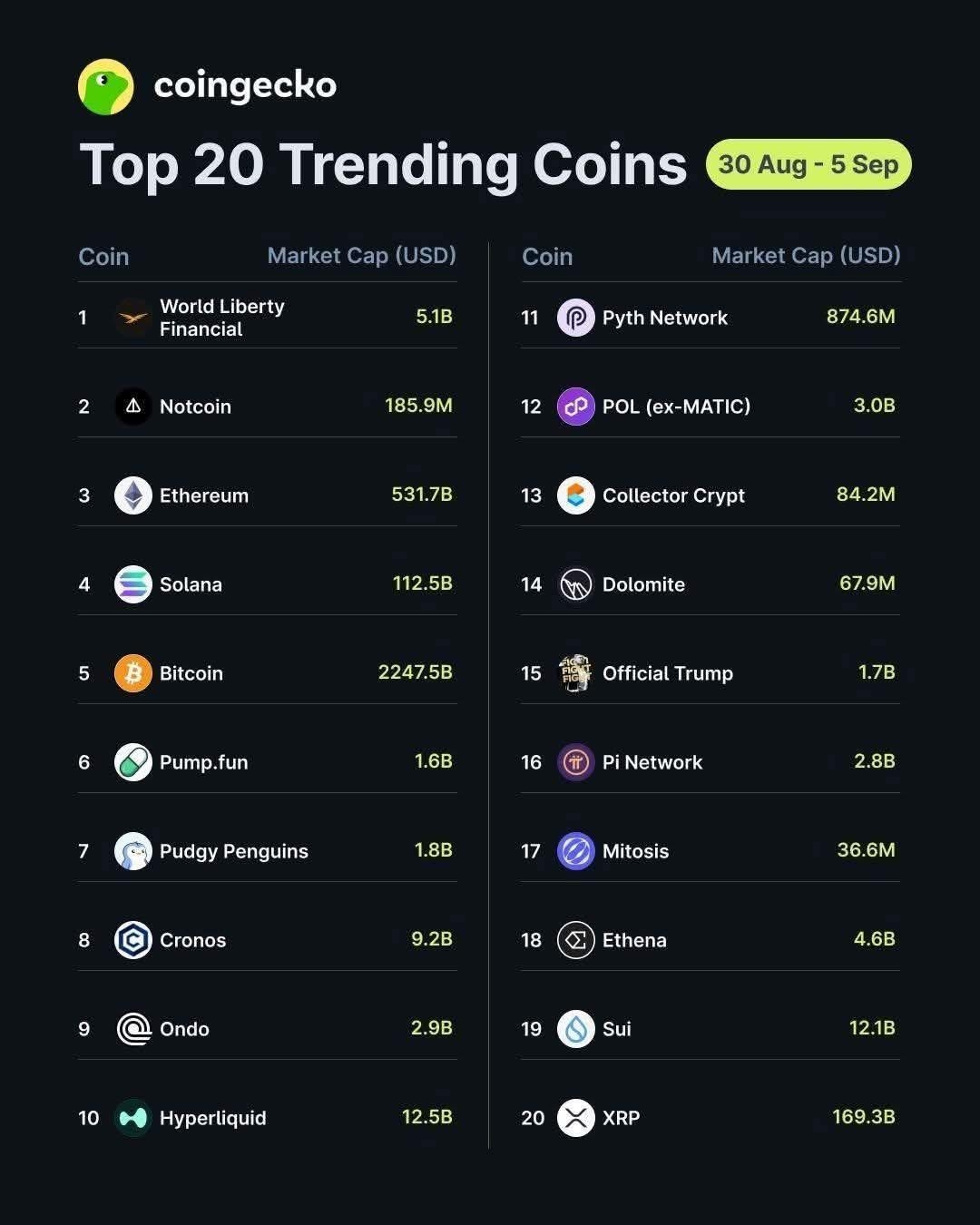Click the Hyperliquid green icon
Viewport: 980px width, 1225px height.
133,1118
